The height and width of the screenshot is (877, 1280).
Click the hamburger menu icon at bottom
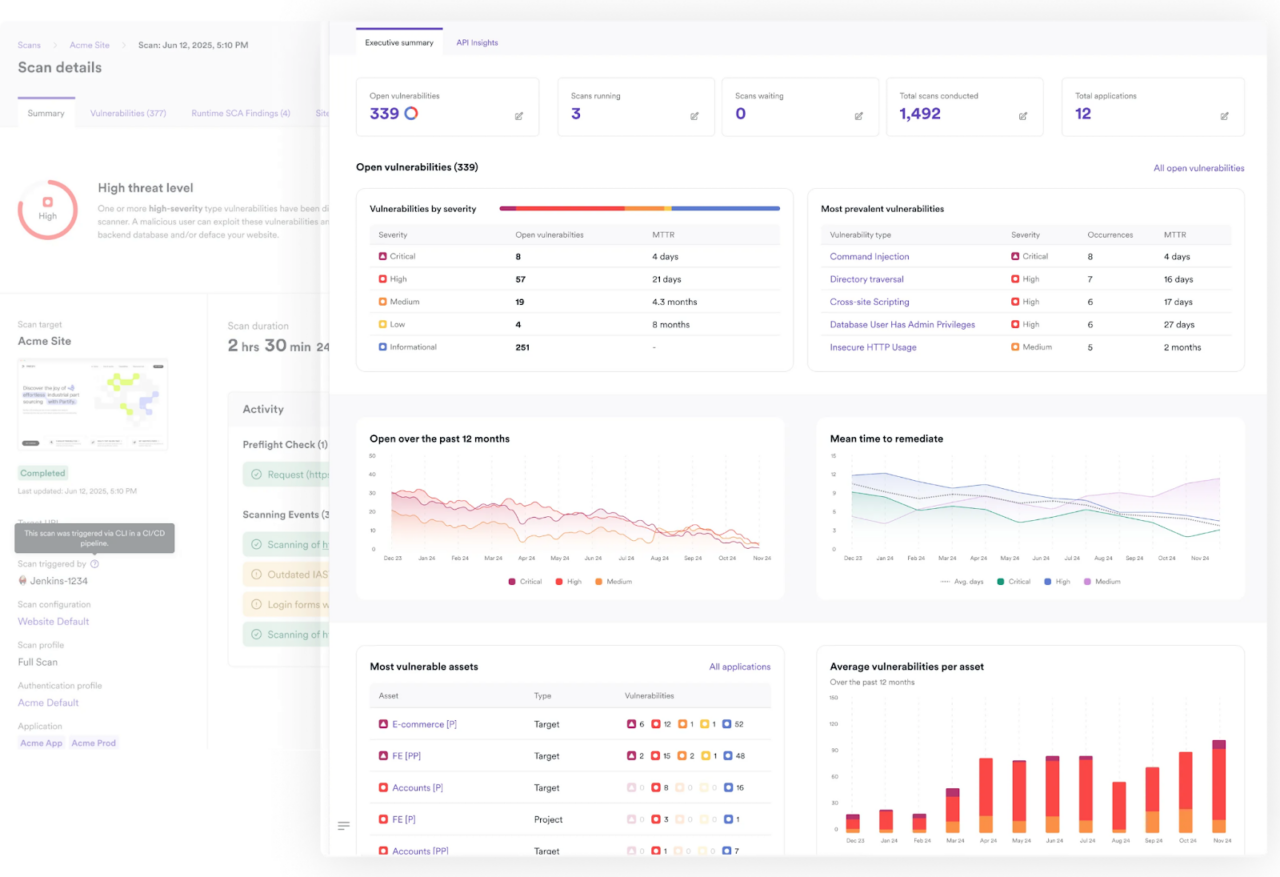[x=344, y=826]
